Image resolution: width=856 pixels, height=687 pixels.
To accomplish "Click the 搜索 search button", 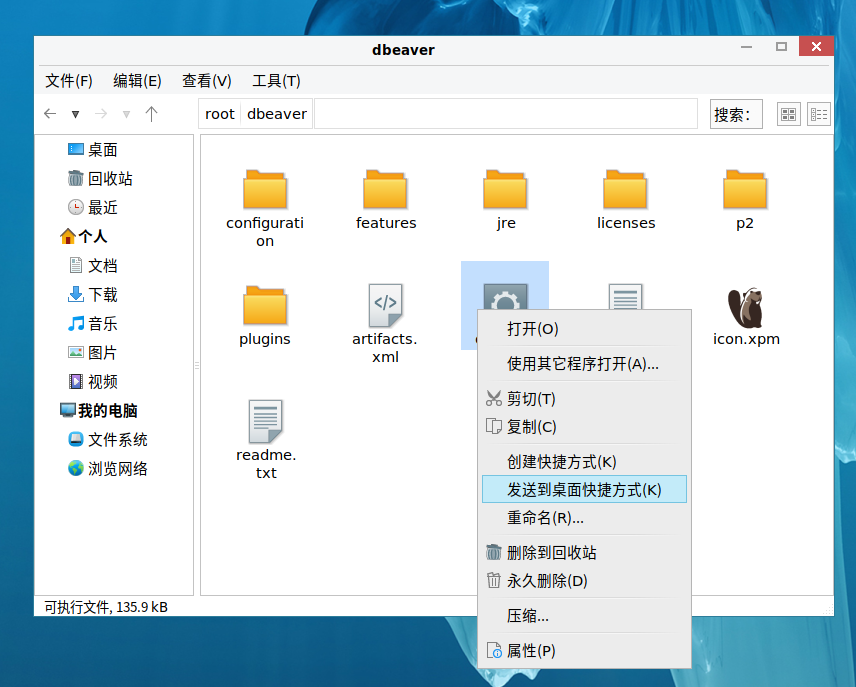I will coord(736,114).
